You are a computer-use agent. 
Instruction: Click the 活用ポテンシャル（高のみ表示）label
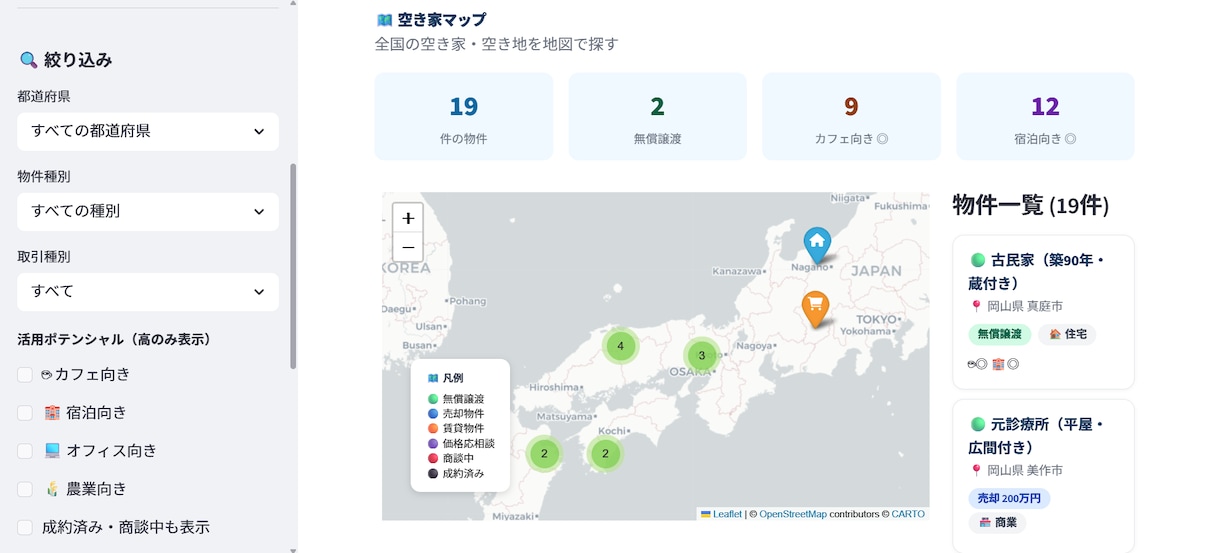pos(114,340)
